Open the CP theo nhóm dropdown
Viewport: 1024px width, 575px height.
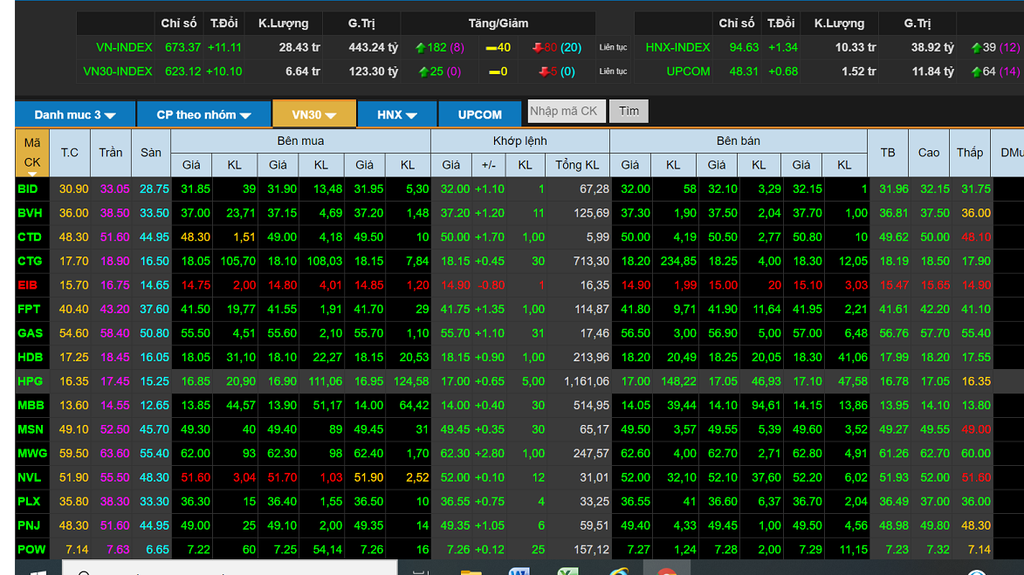click(x=204, y=114)
